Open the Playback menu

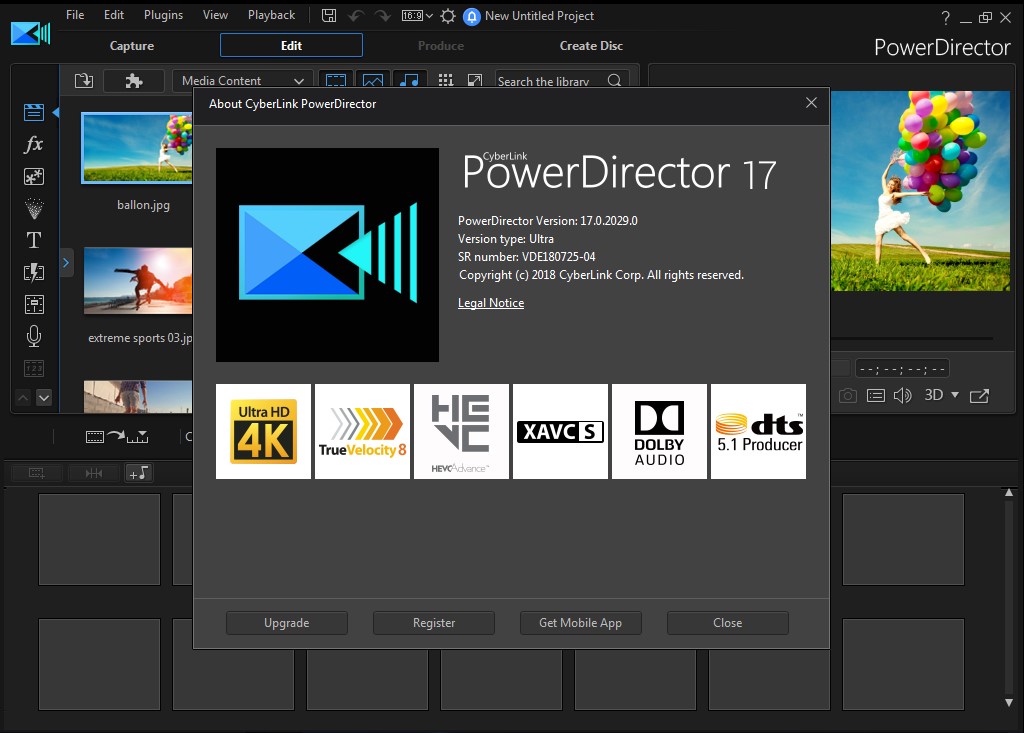point(271,15)
